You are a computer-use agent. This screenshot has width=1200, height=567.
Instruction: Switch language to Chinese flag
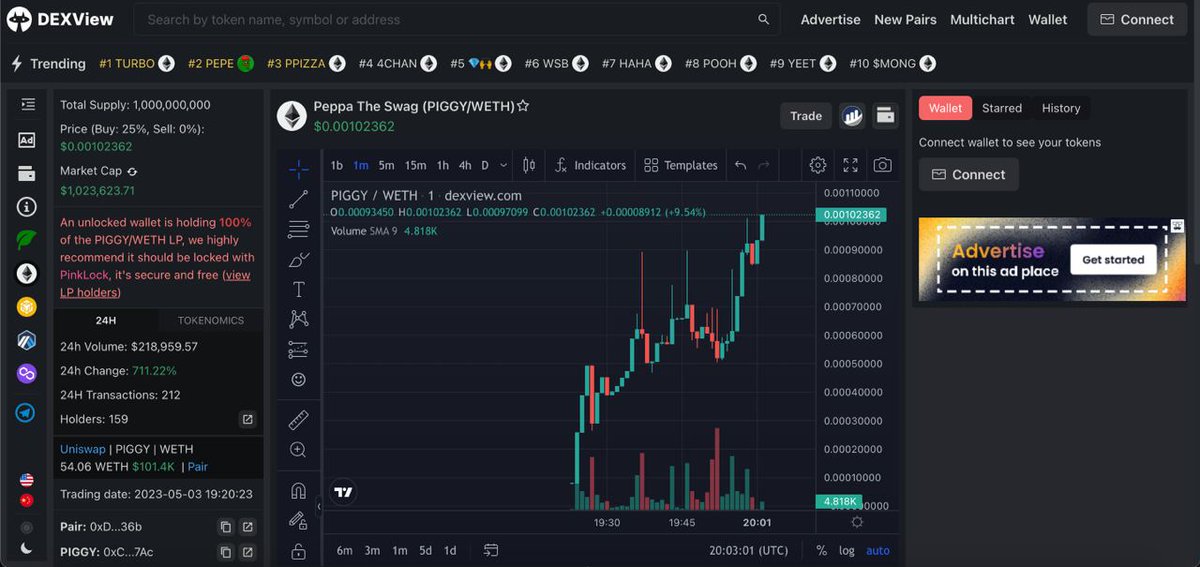click(x=27, y=500)
